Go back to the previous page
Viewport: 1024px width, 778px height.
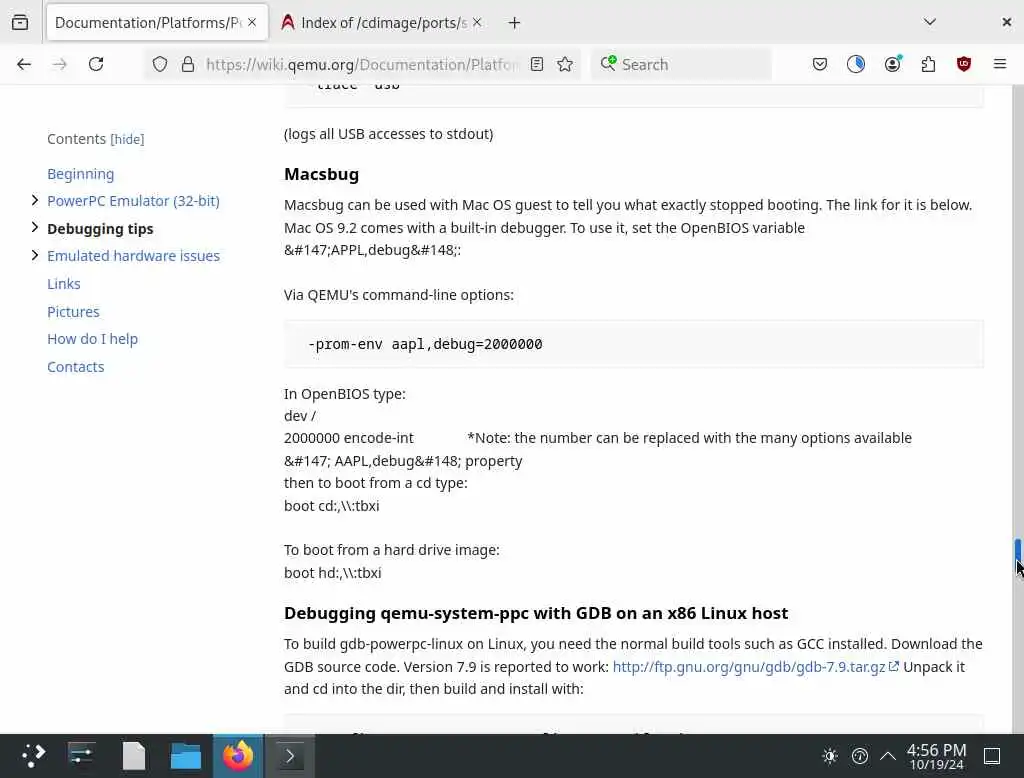coord(24,64)
